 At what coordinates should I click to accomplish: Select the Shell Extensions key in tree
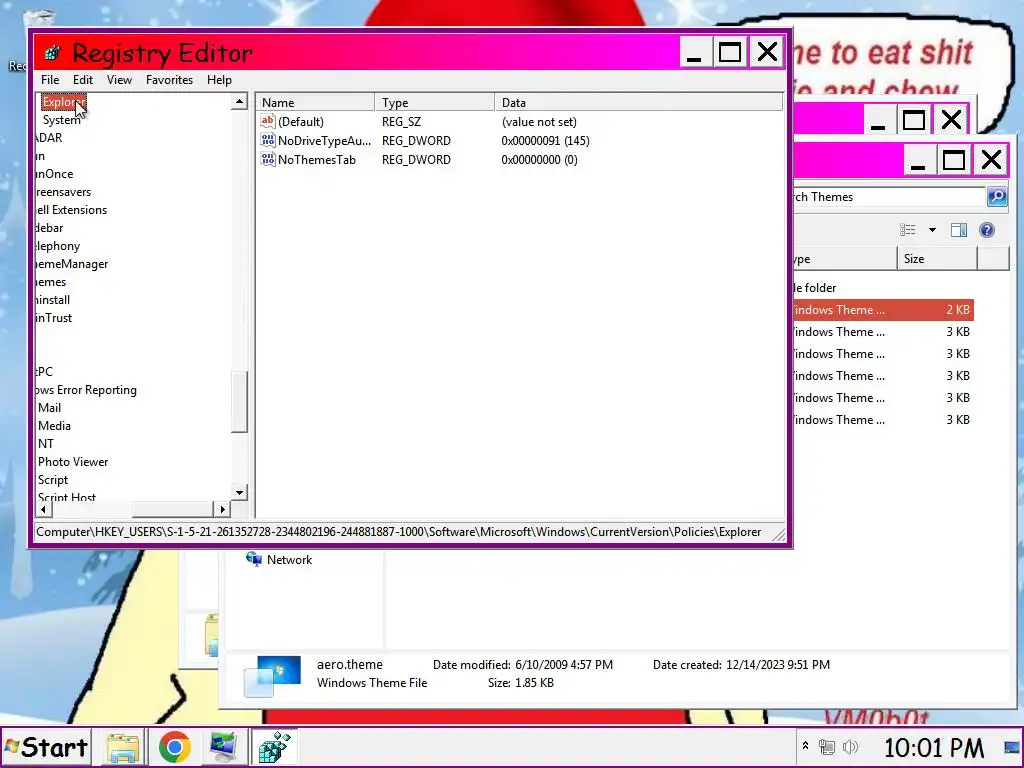[71, 210]
